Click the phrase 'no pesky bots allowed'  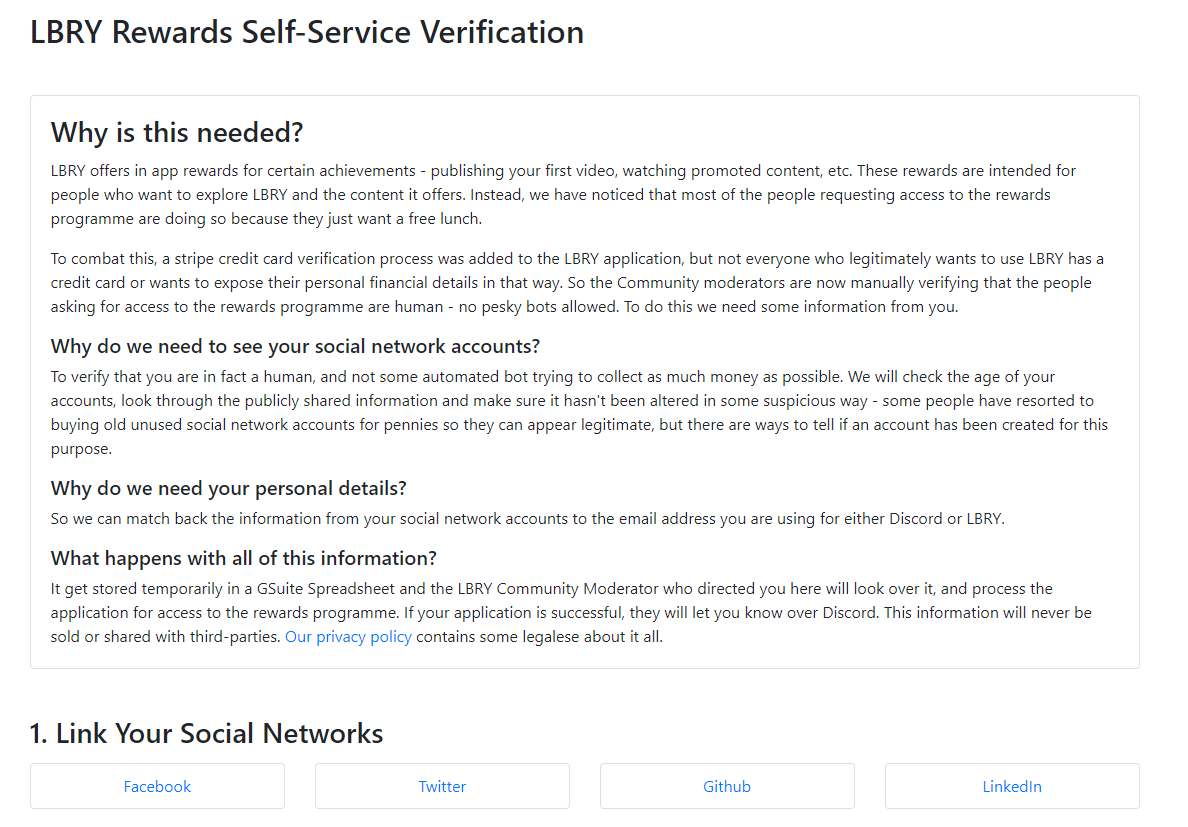(538, 307)
